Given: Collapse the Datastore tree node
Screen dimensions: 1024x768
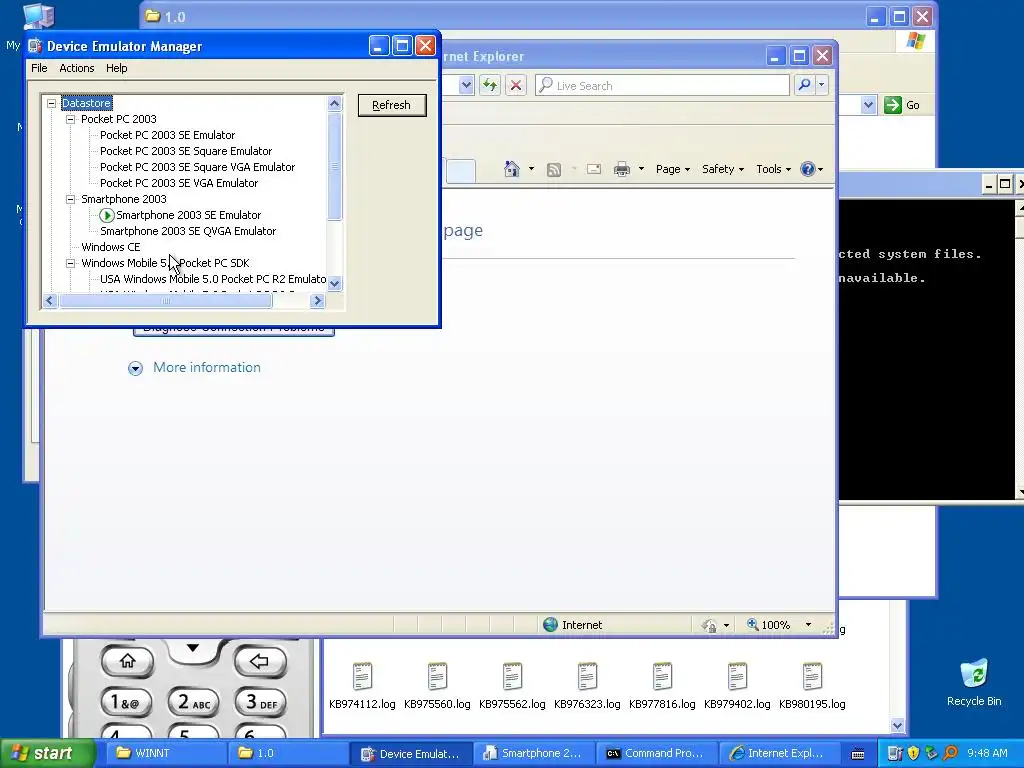Looking at the screenshot, I should pos(52,103).
